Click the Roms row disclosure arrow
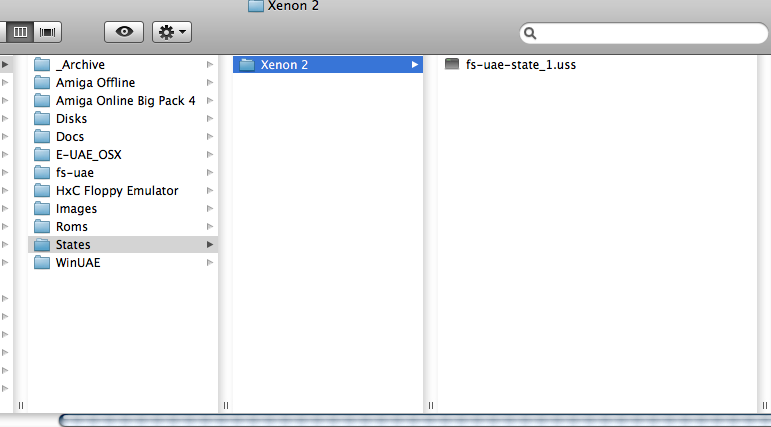 tap(210, 226)
